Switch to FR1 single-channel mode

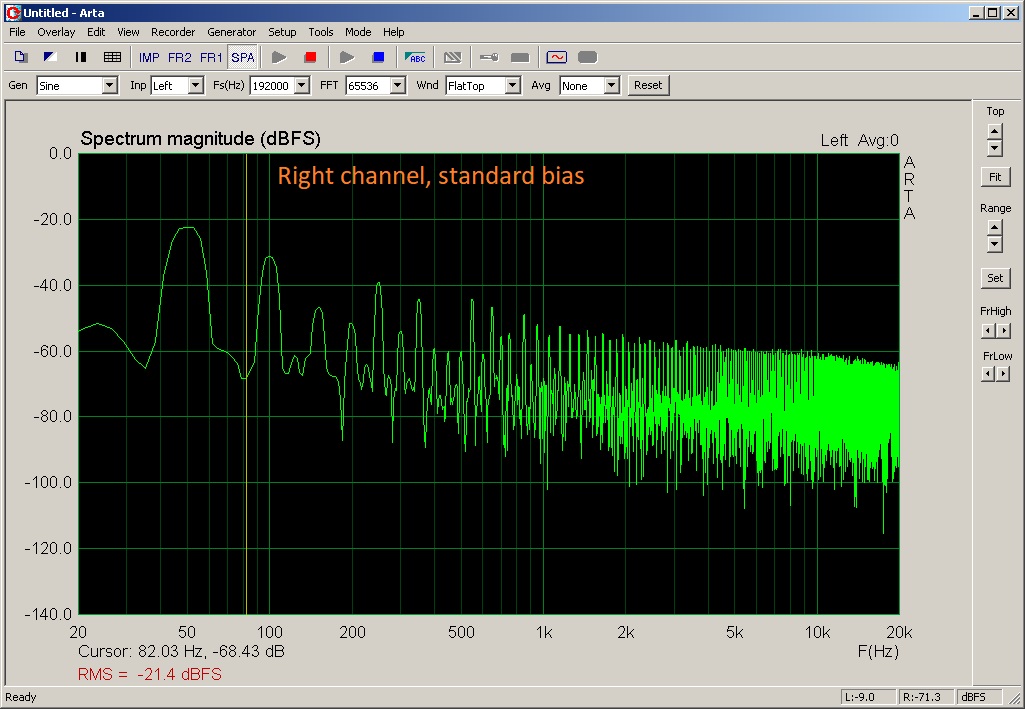(x=211, y=58)
